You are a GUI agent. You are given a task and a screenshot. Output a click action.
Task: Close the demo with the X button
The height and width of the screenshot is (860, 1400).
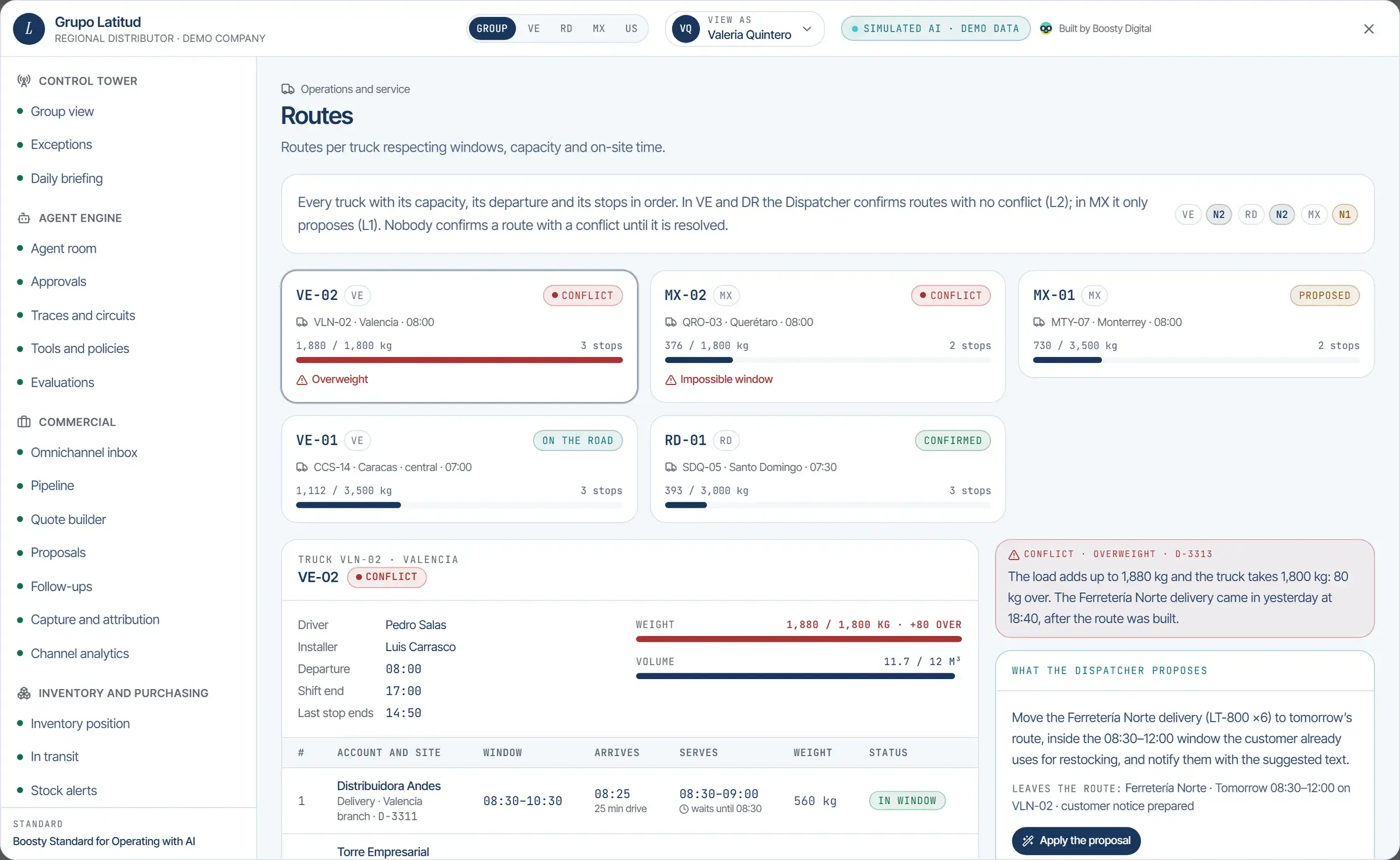pyautogui.click(x=1368, y=29)
